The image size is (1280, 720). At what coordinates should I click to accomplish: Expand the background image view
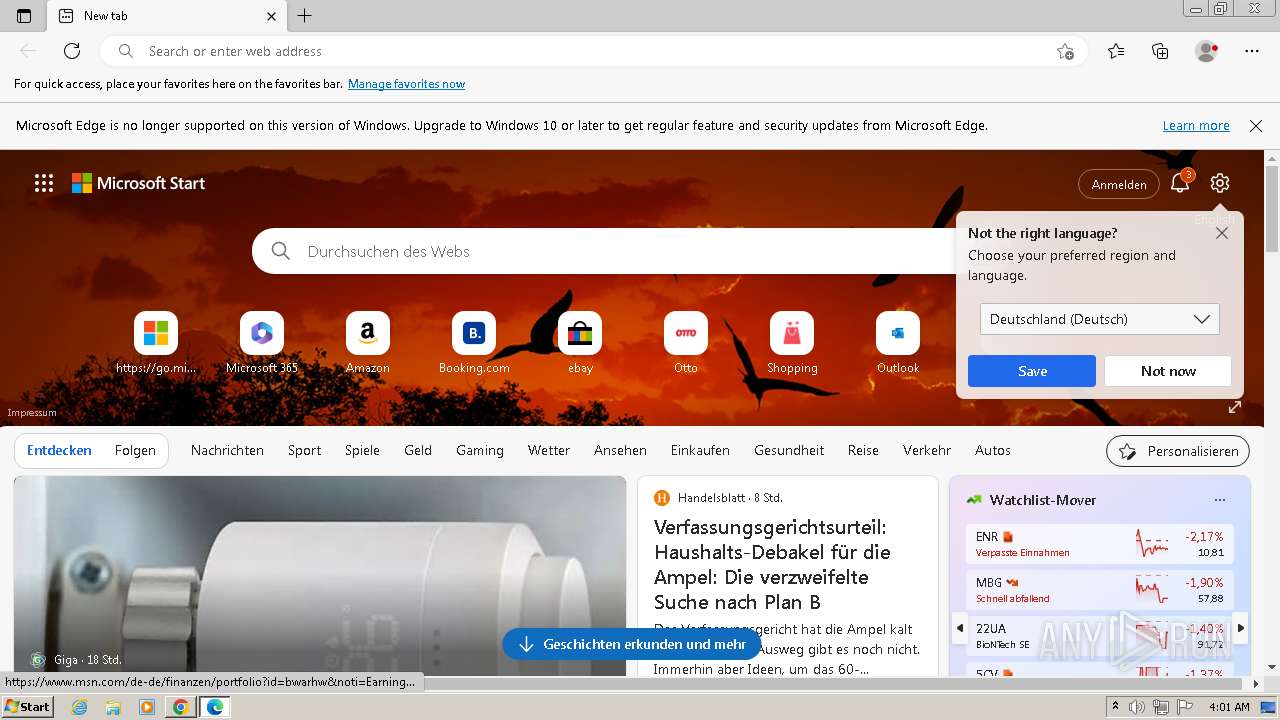[1235, 407]
